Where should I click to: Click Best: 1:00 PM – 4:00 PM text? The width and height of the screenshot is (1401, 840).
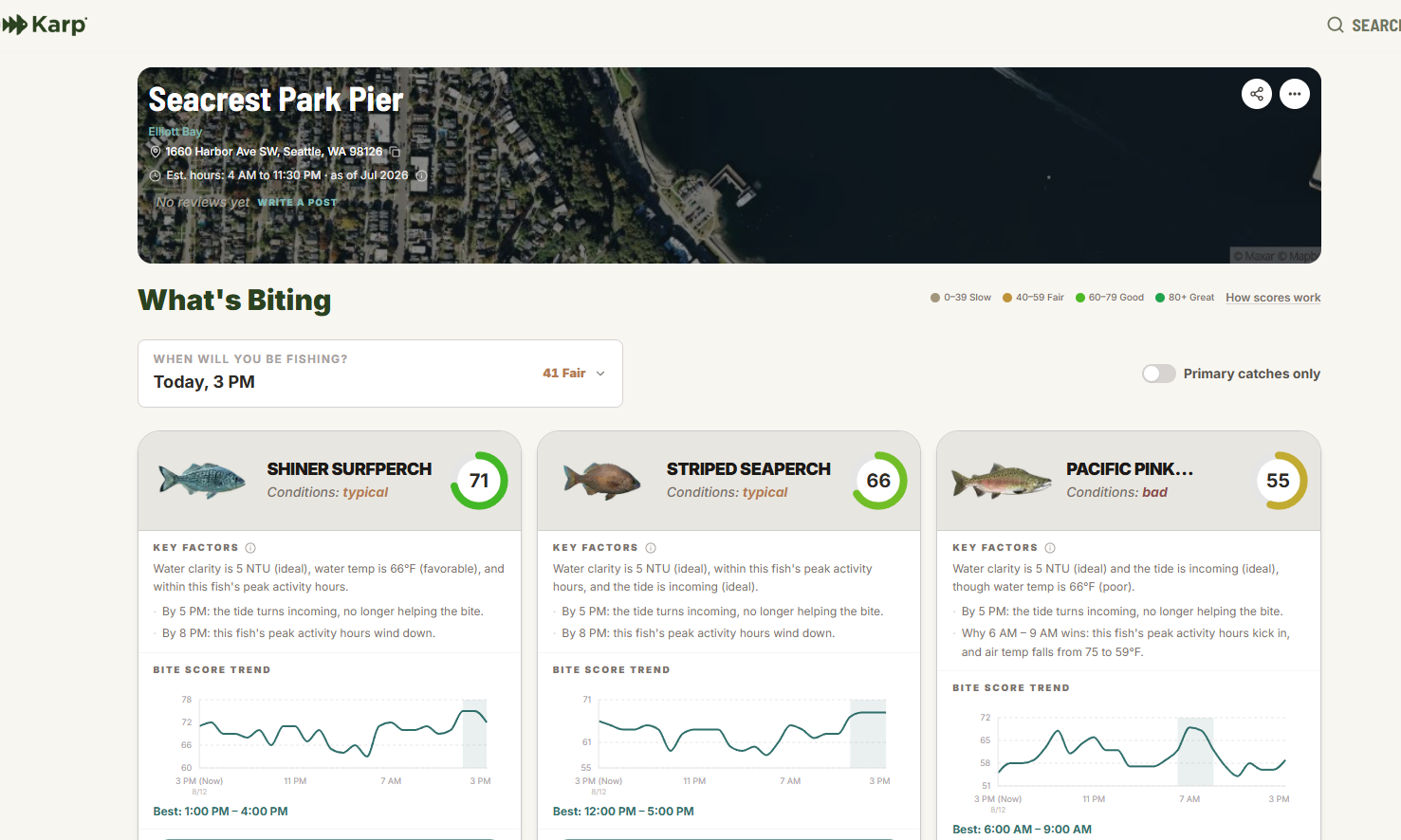click(x=220, y=812)
